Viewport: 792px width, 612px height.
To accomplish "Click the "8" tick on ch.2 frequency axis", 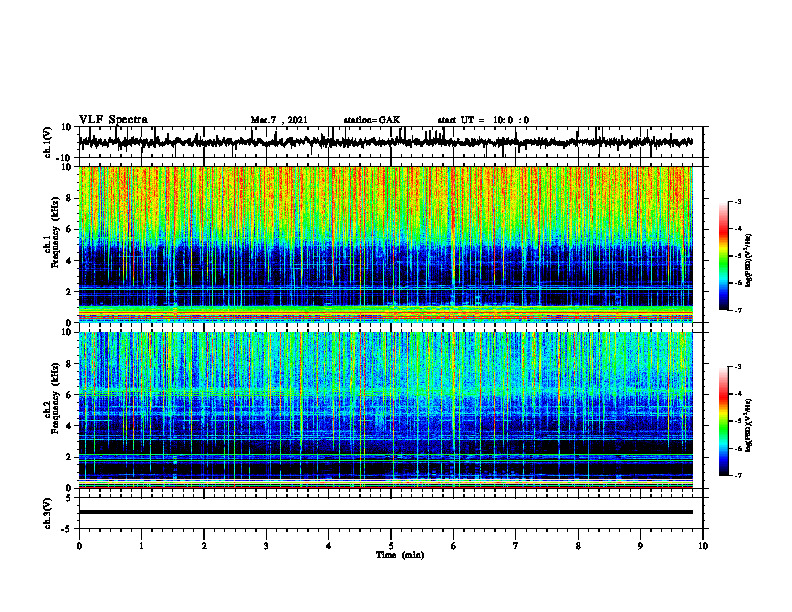I will point(69,364).
